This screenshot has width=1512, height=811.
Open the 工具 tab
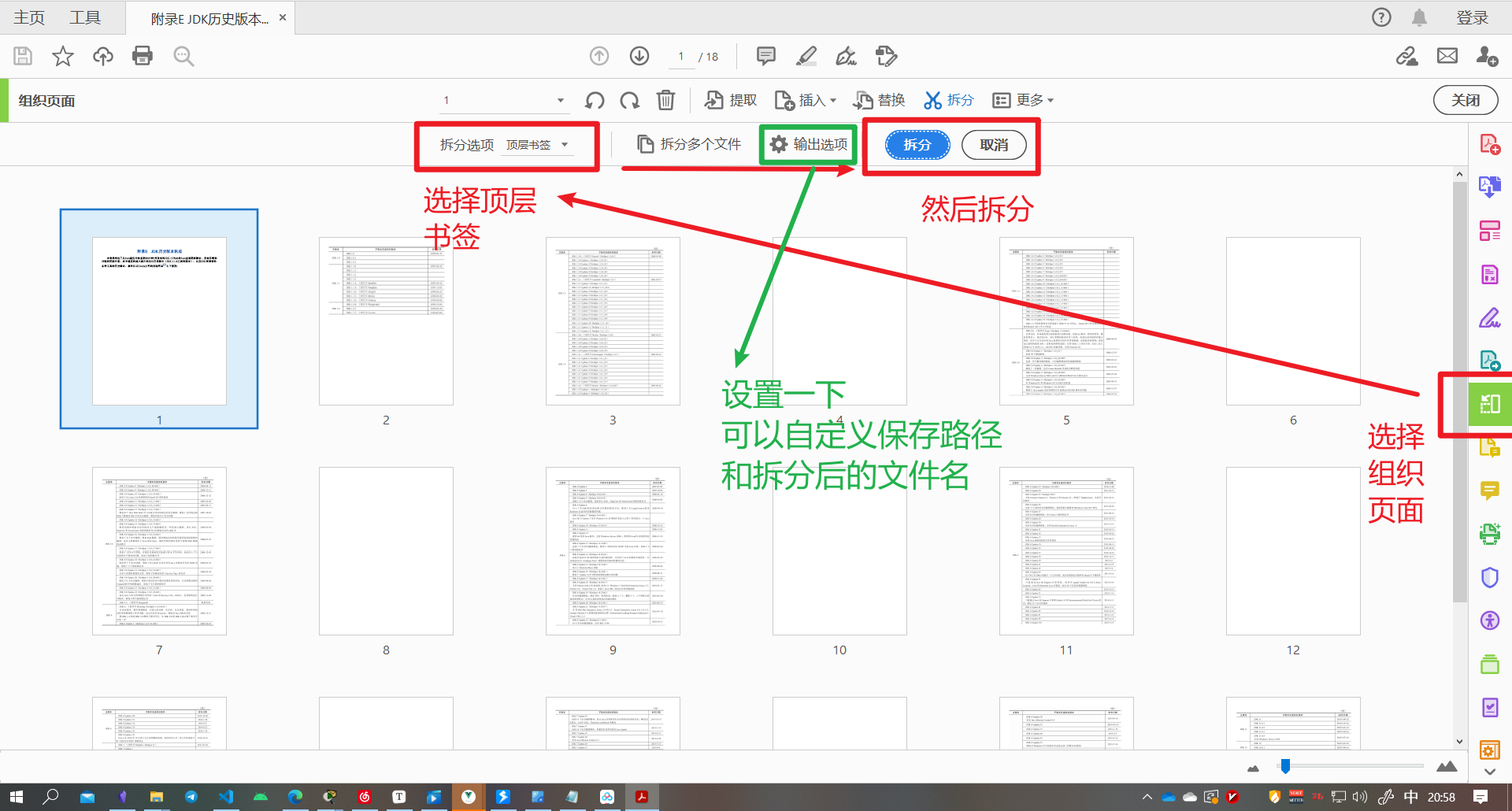[x=85, y=17]
